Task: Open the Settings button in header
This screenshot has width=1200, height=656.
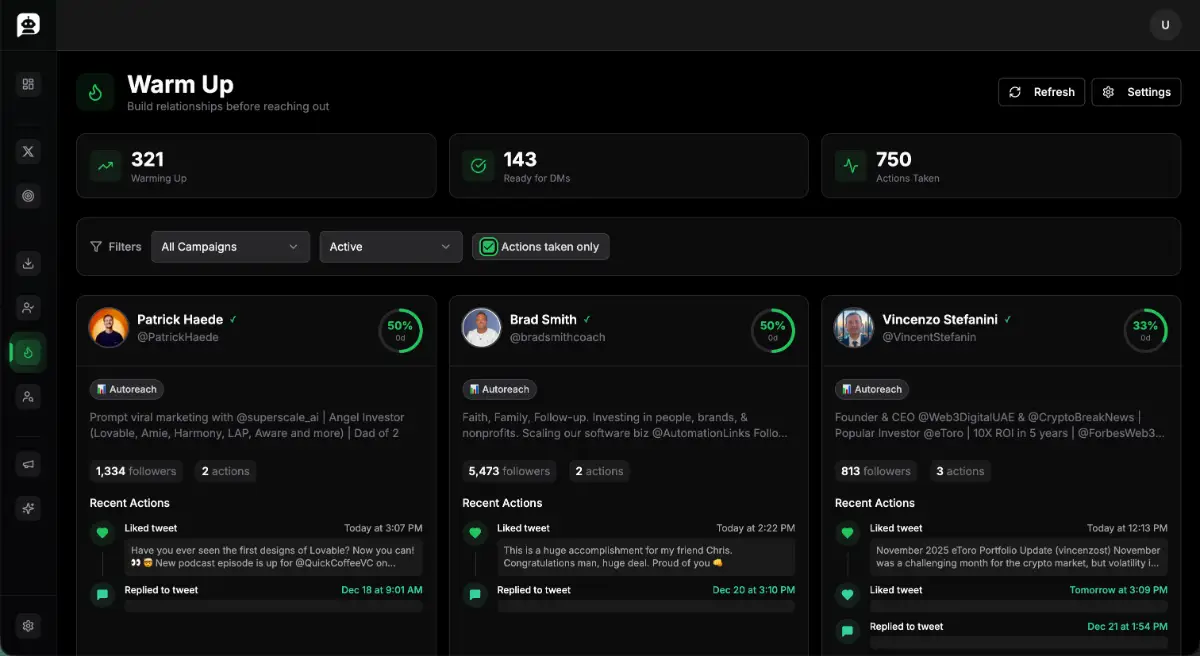Action: pos(1136,92)
